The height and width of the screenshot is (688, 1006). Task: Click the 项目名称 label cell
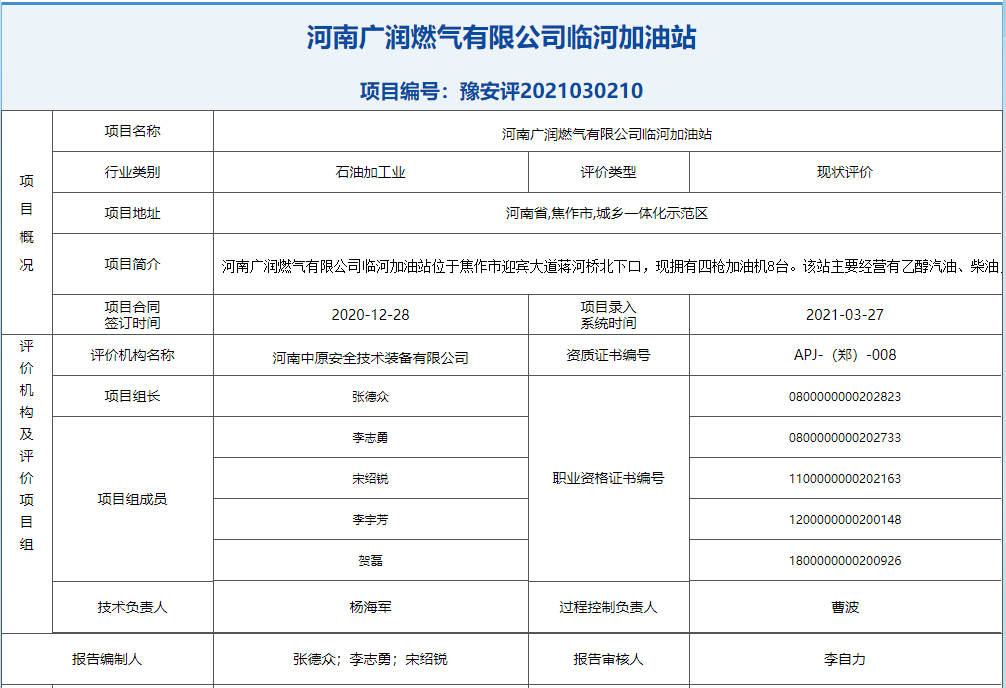pos(133,131)
